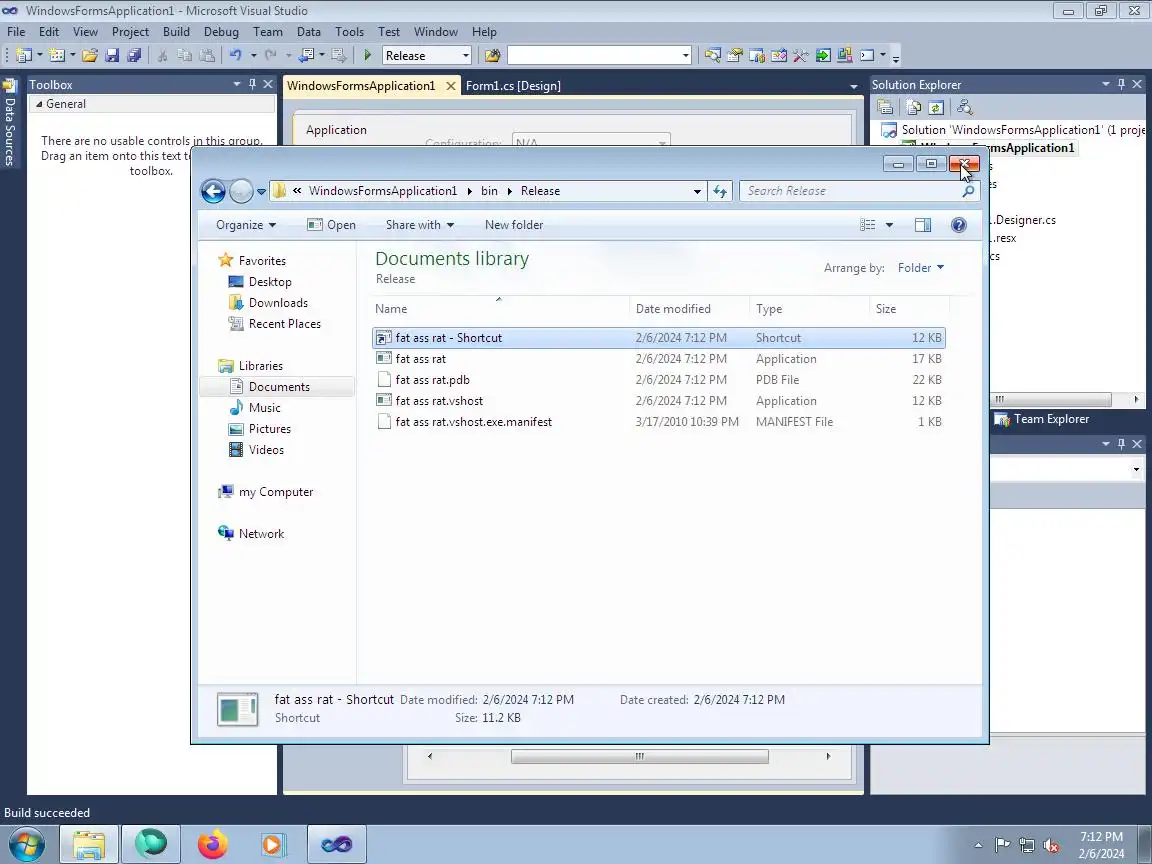Save the current file using the floppy icon
This screenshot has width=1152, height=864.
click(x=112, y=55)
